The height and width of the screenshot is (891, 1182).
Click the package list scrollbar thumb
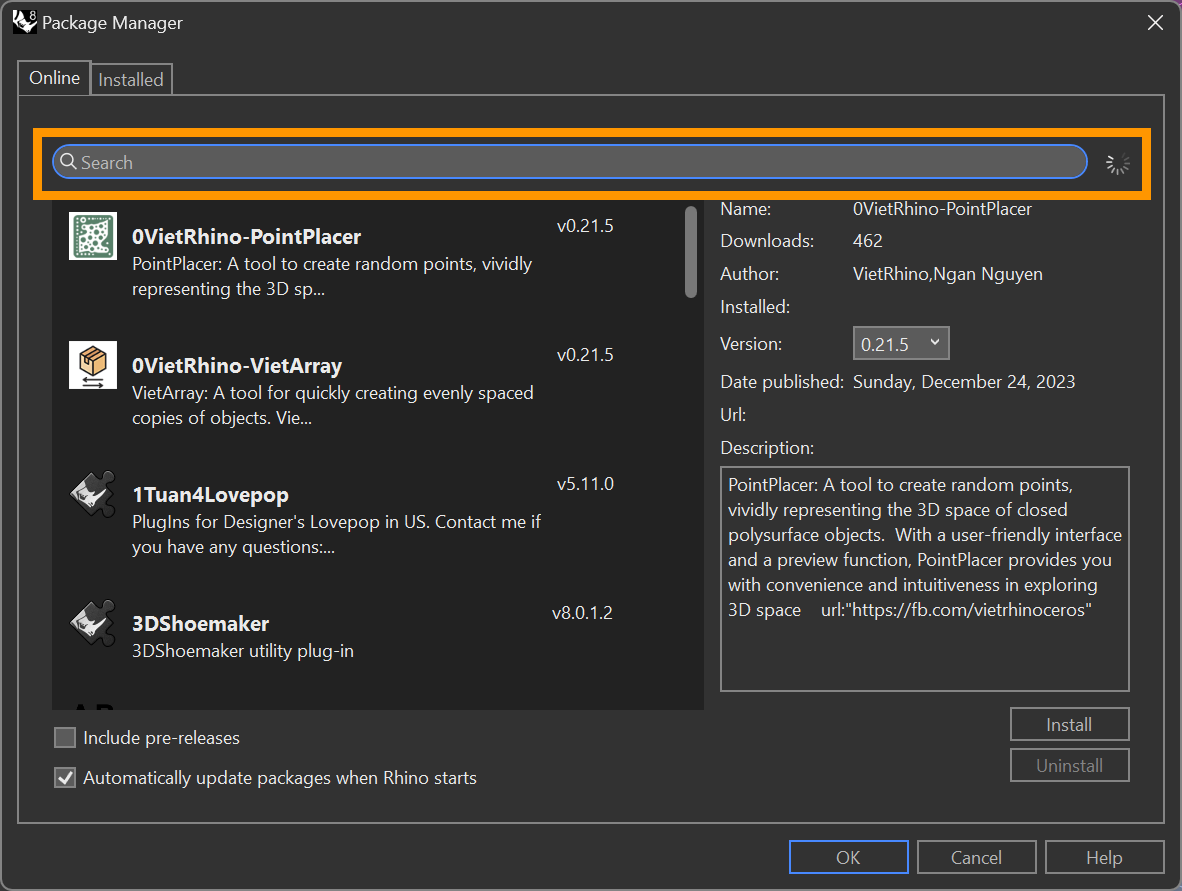(691, 252)
